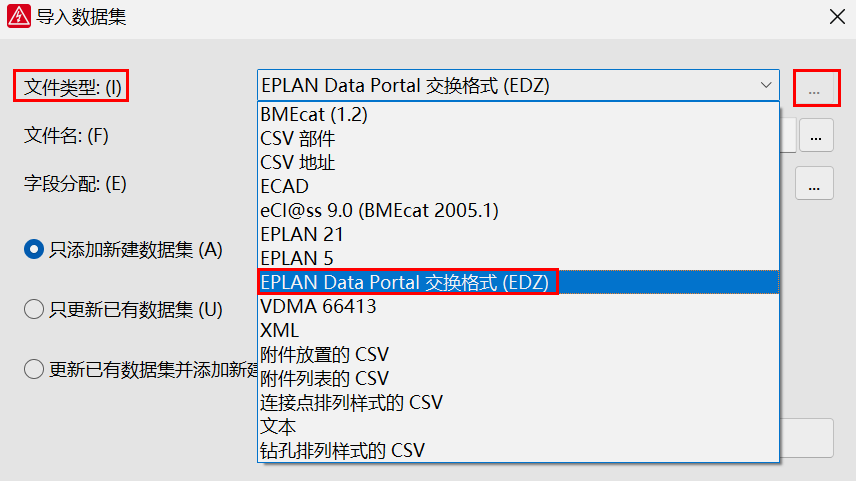
Task: Click the browse button beside 字段分配
Action: (x=816, y=184)
